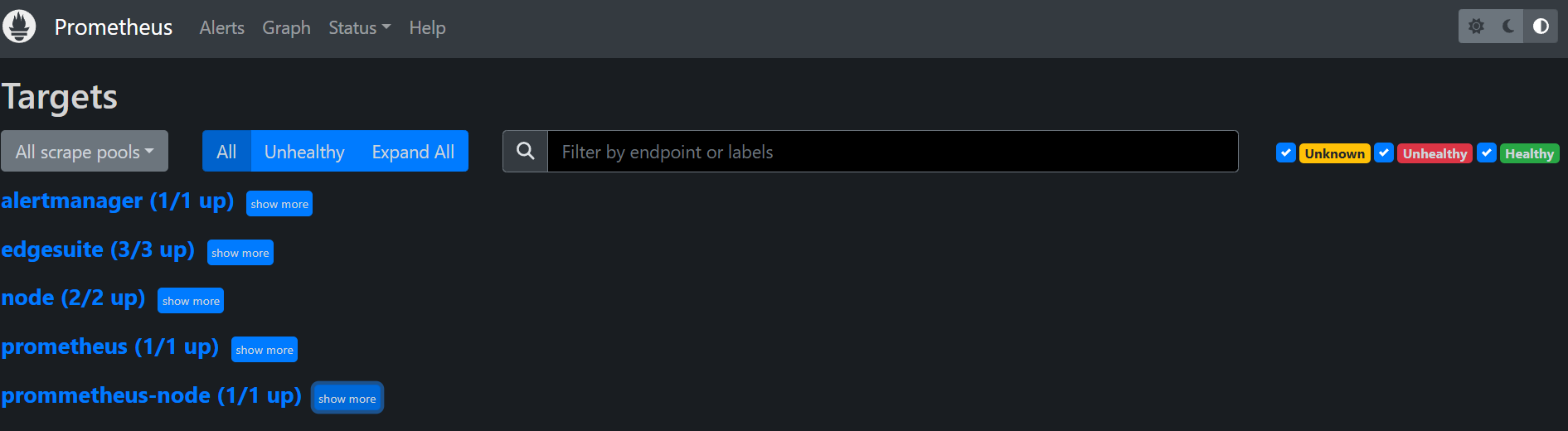Open the prometheus (1/1 up) pool link
The image size is (1568, 431).
coord(110,346)
